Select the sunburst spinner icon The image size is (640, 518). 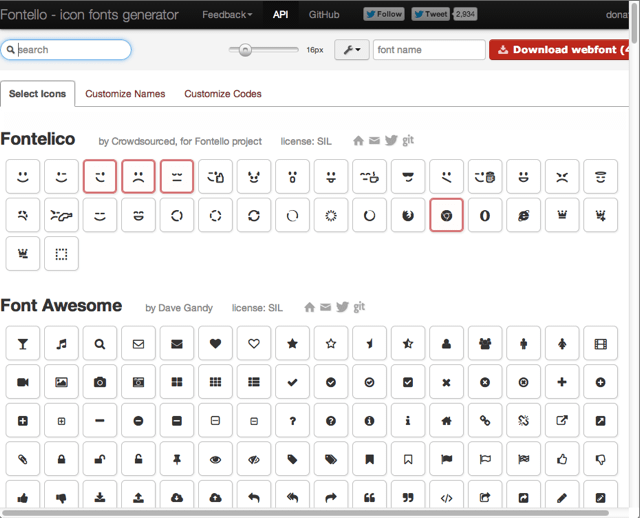coord(331,215)
